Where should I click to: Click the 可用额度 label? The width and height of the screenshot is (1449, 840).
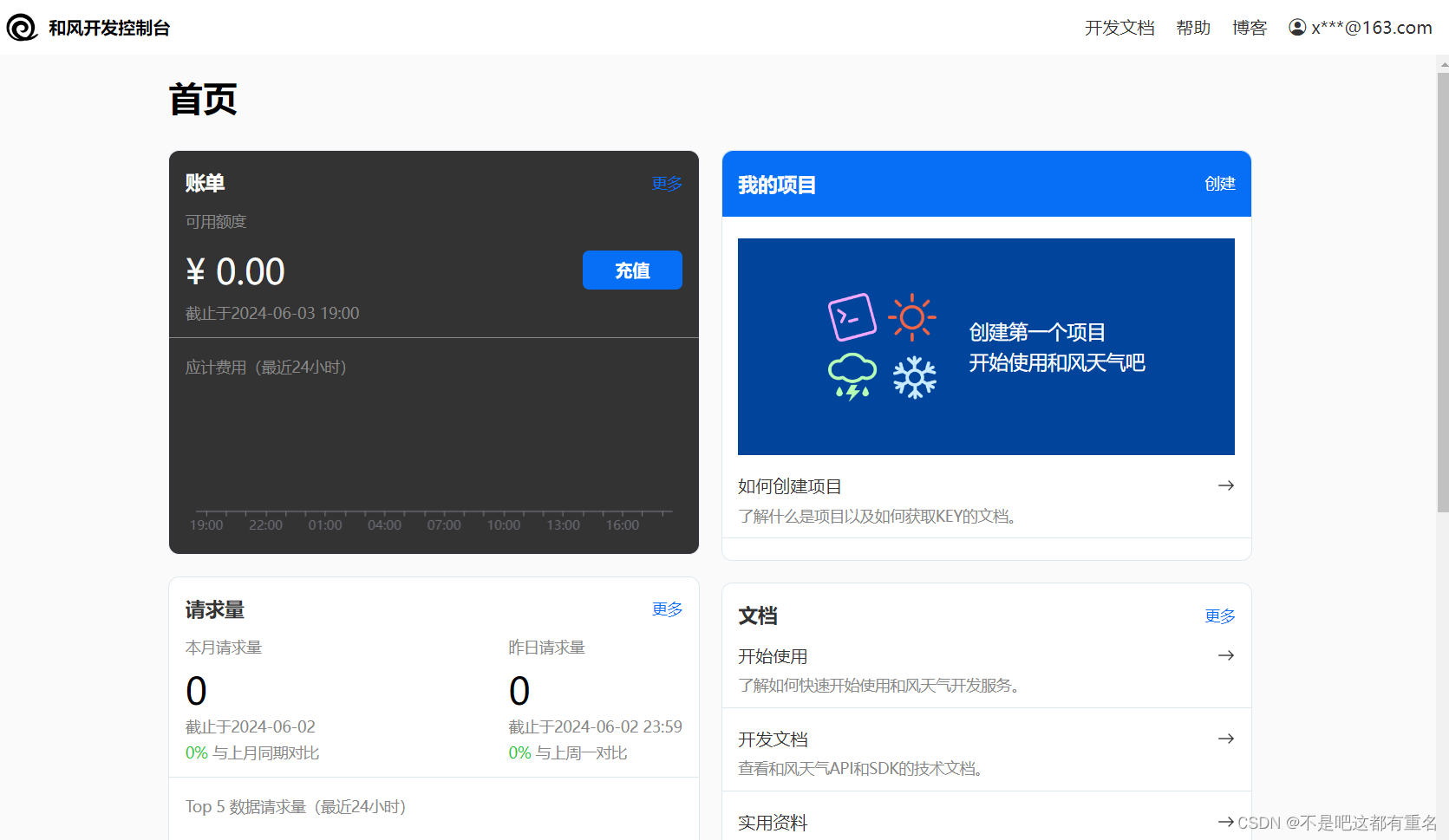(x=216, y=222)
